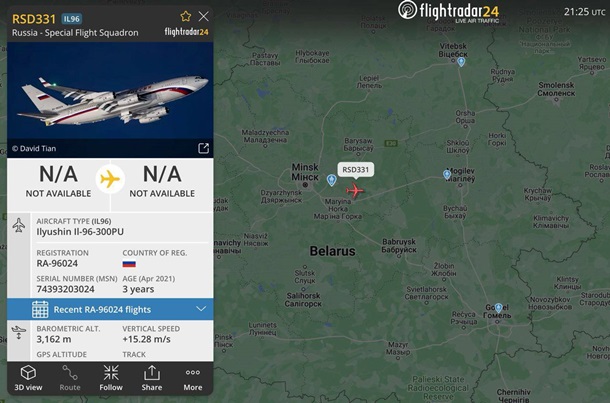Select the Gomel airport marker
610x403 pixels.
(498, 308)
